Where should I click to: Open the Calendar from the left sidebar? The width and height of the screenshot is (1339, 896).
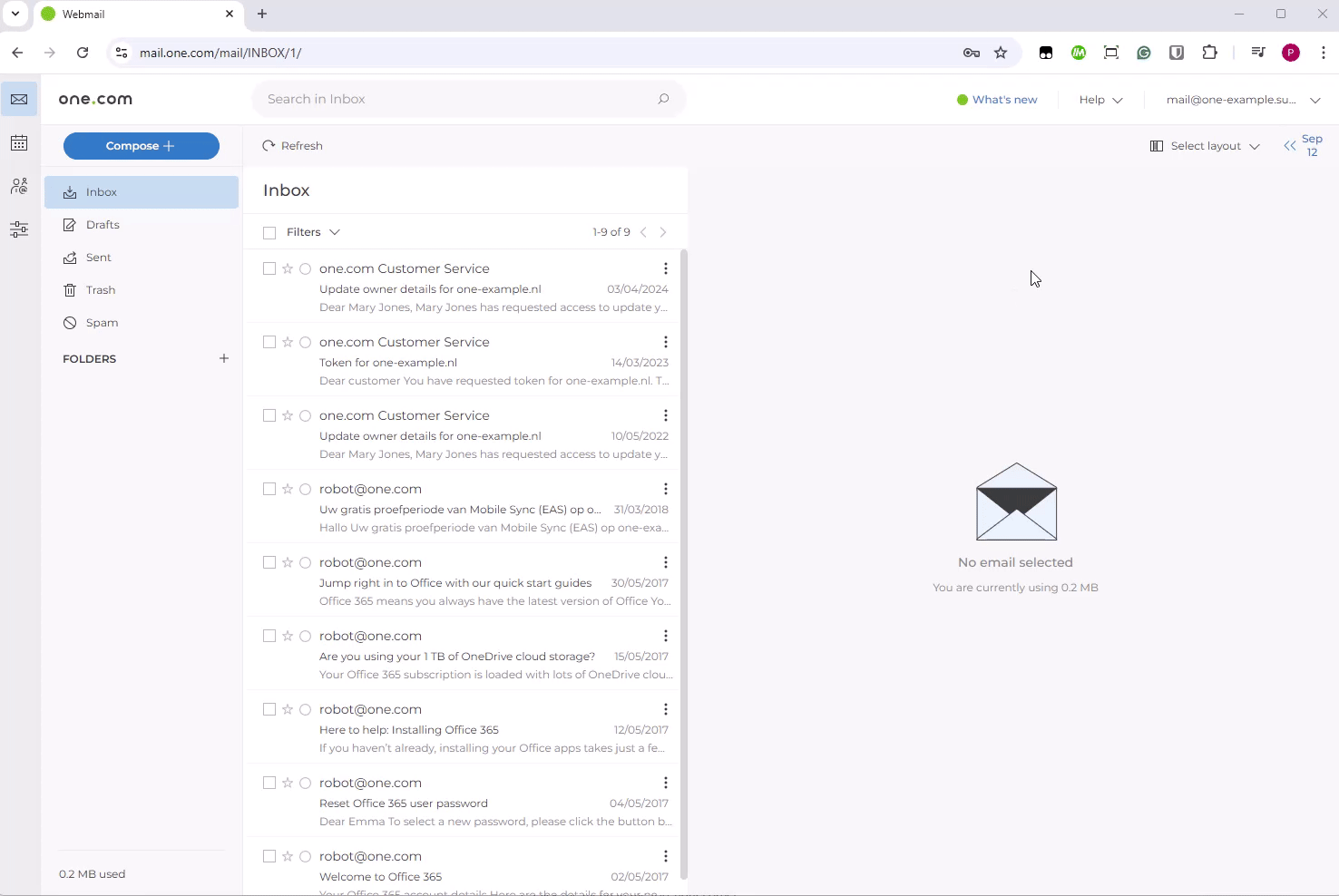click(x=19, y=142)
